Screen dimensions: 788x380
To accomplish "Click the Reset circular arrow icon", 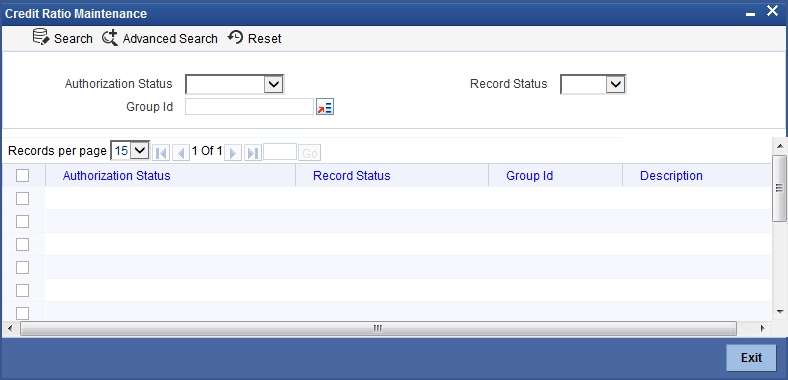I will 235,37.
